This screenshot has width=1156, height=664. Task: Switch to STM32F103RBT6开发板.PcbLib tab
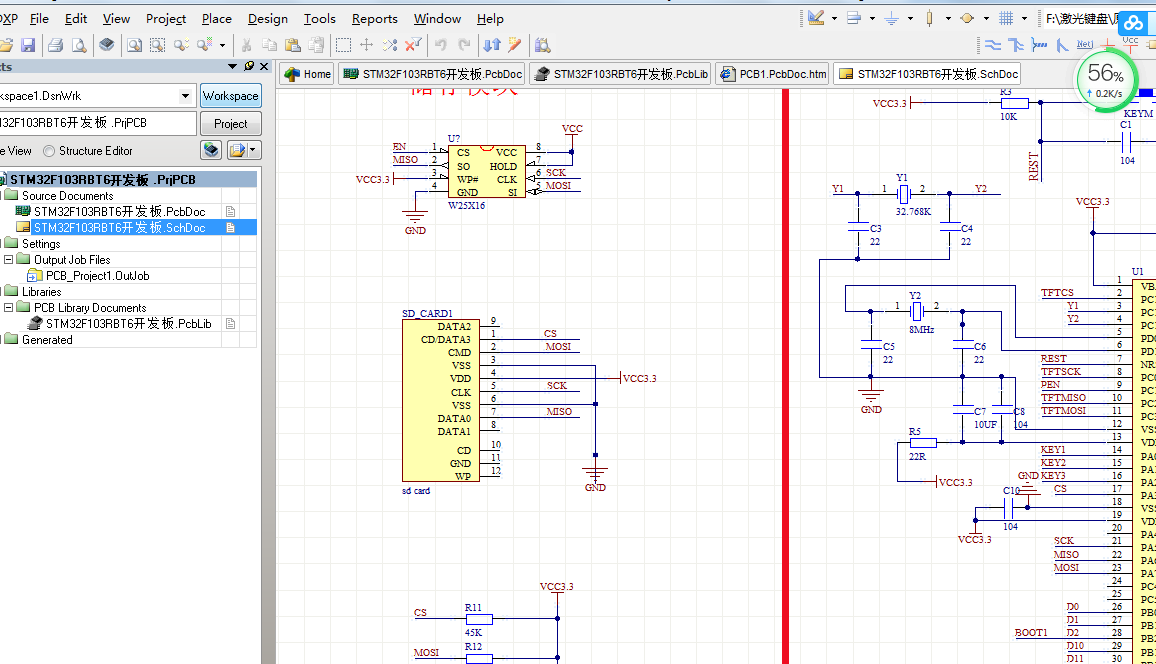point(621,74)
